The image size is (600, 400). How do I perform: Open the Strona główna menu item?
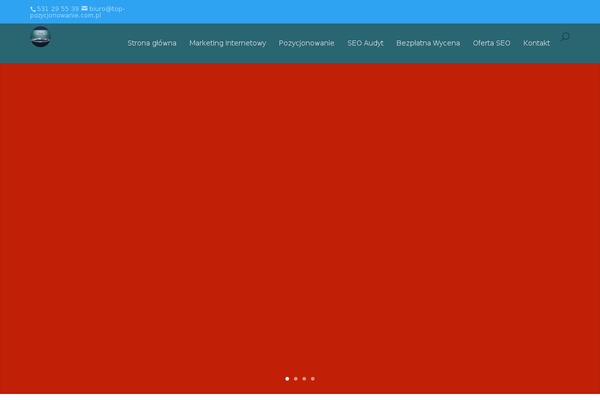click(152, 43)
